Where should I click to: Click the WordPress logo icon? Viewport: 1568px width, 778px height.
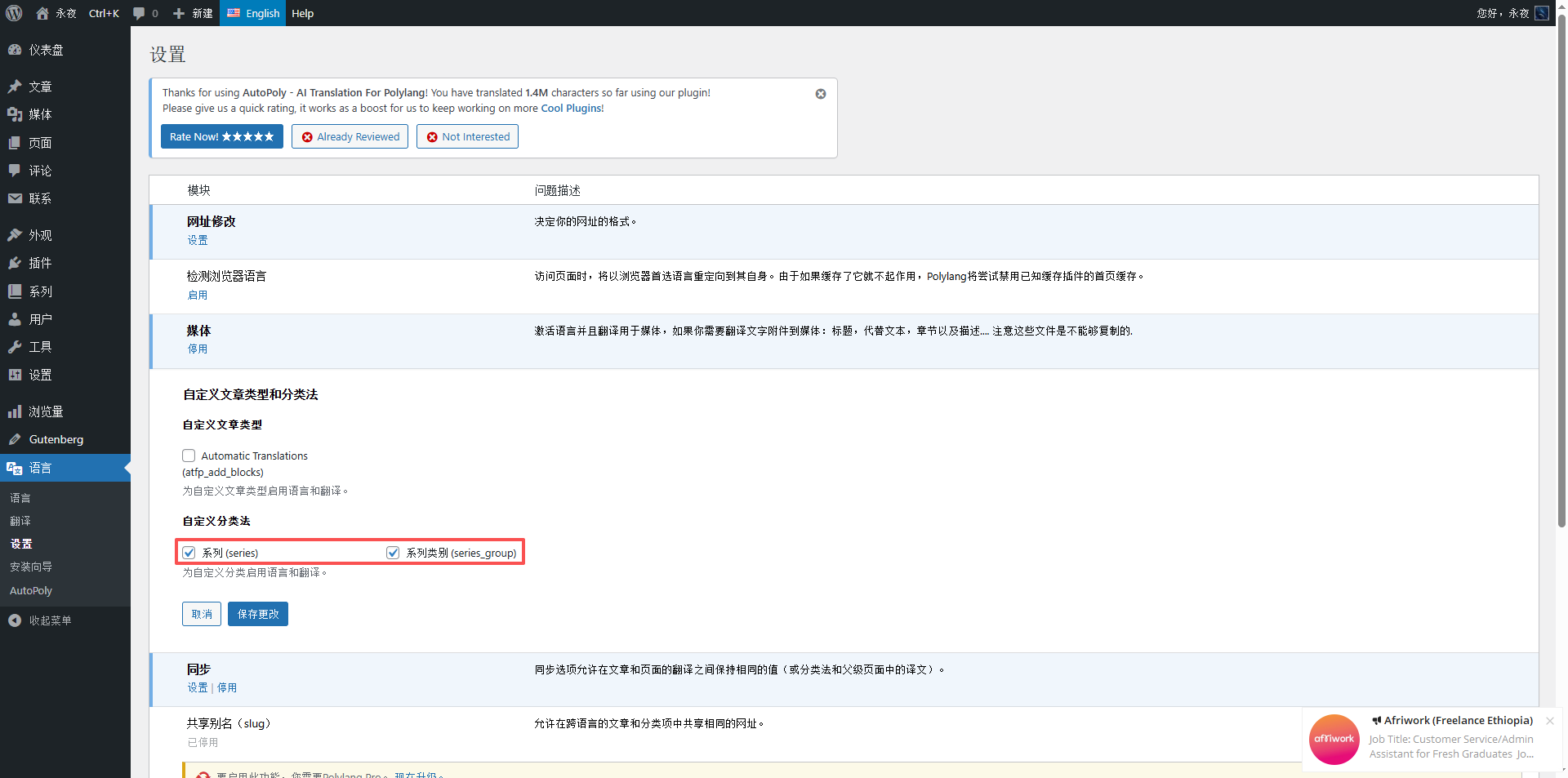pyautogui.click(x=14, y=13)
